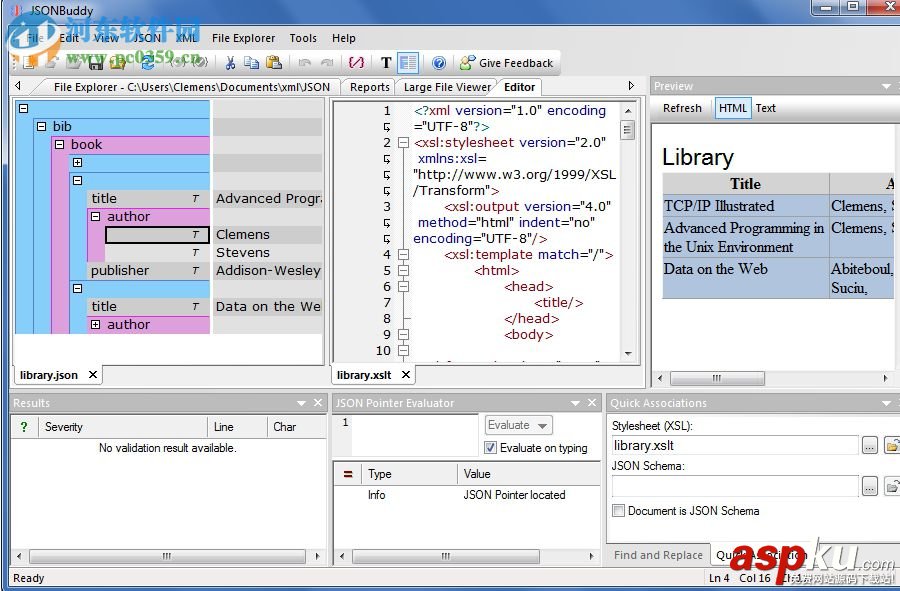The image size is (900, 591).
Task: Open the File Explorer path tab
Action: coord(192,87)
